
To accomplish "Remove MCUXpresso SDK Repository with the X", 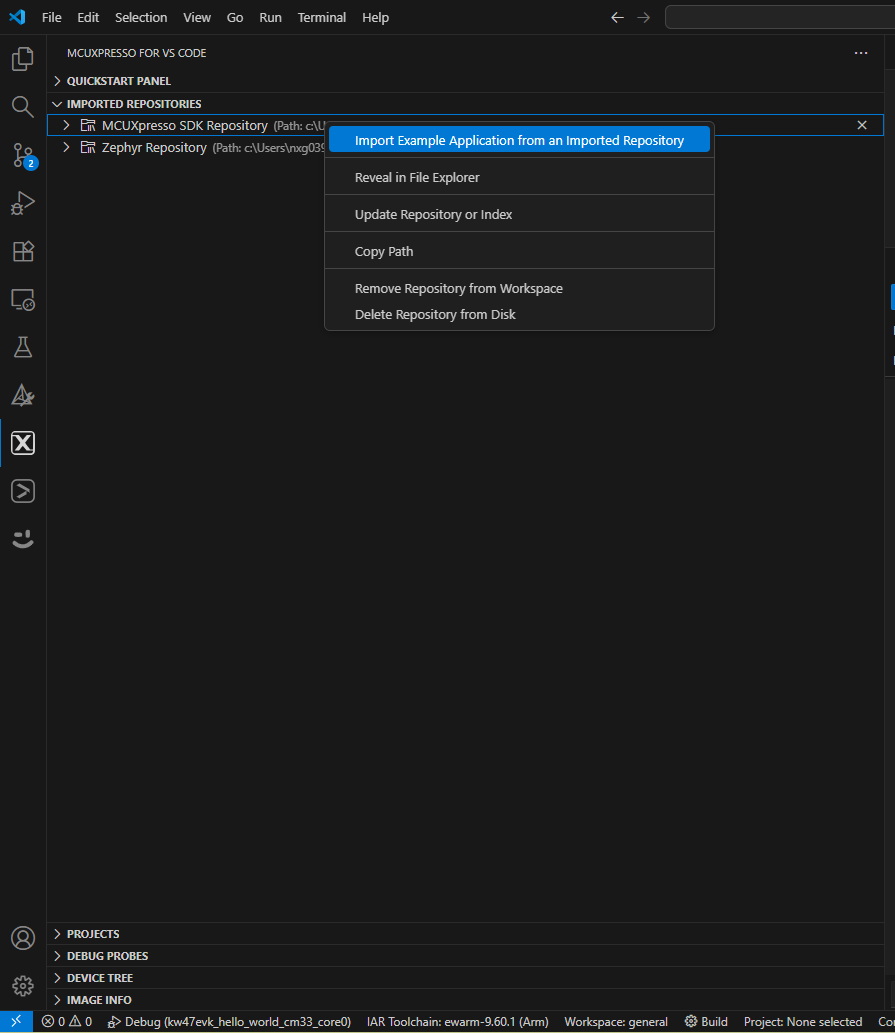I will 862,125.
